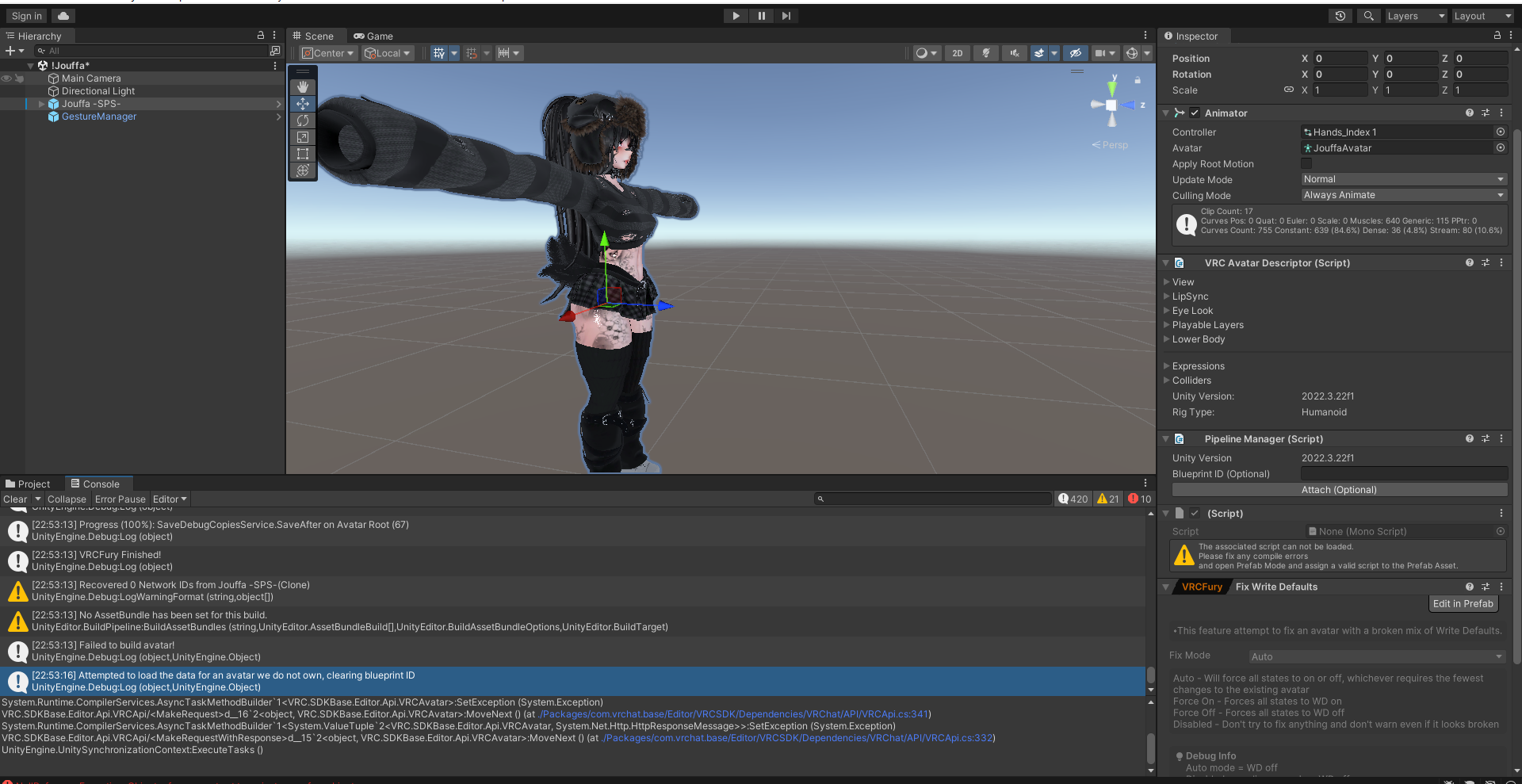The width and height of the screenshot is (1522, 784).
Task: Expand the Jouffa -SPS- tree item
Action: (41, 104)
